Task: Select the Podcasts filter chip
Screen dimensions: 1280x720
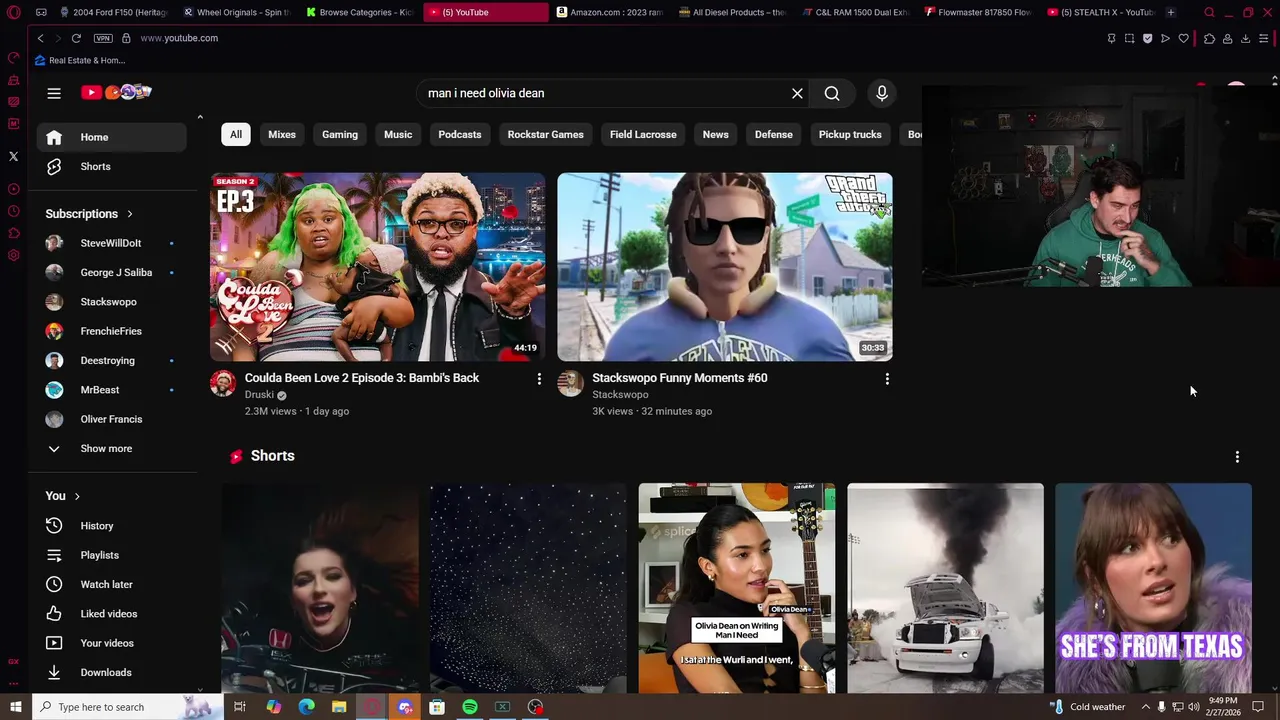Action: (x=460, y=134)
